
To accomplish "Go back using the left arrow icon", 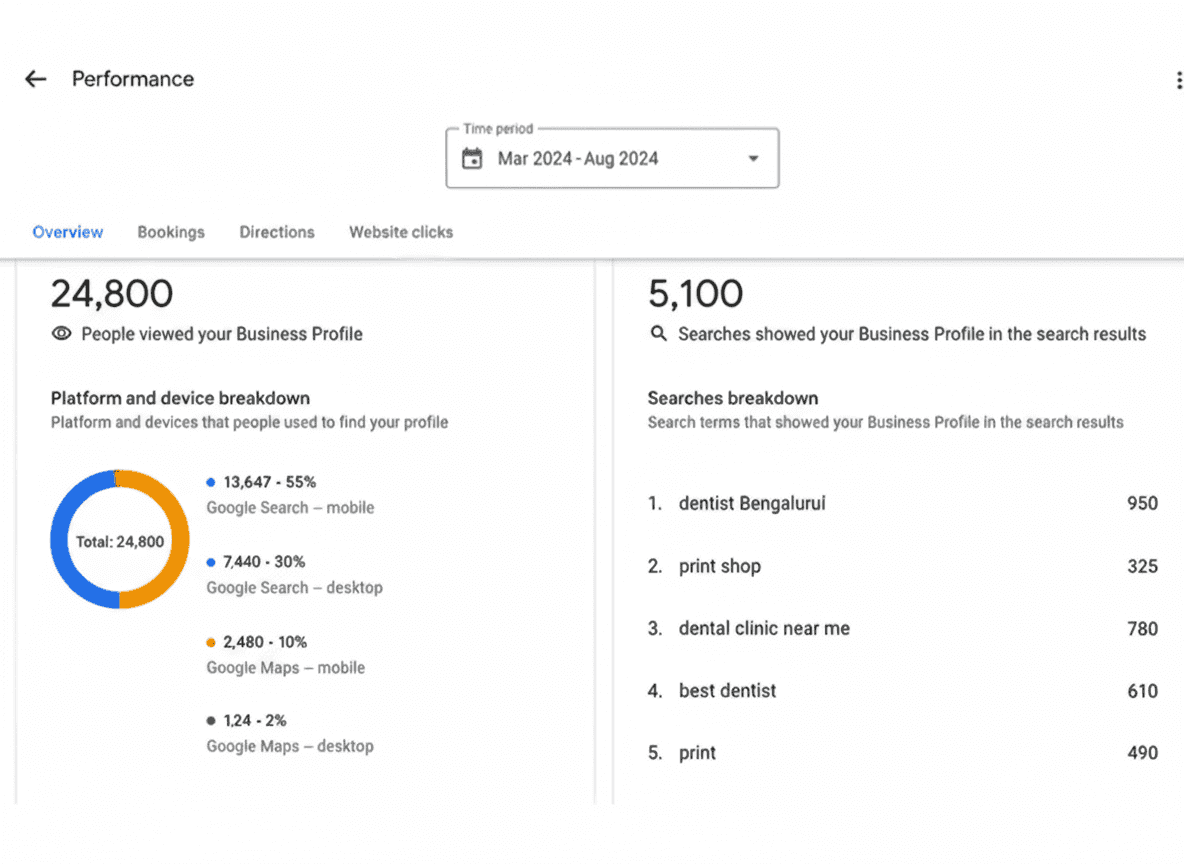I will [x=35, y=79].
